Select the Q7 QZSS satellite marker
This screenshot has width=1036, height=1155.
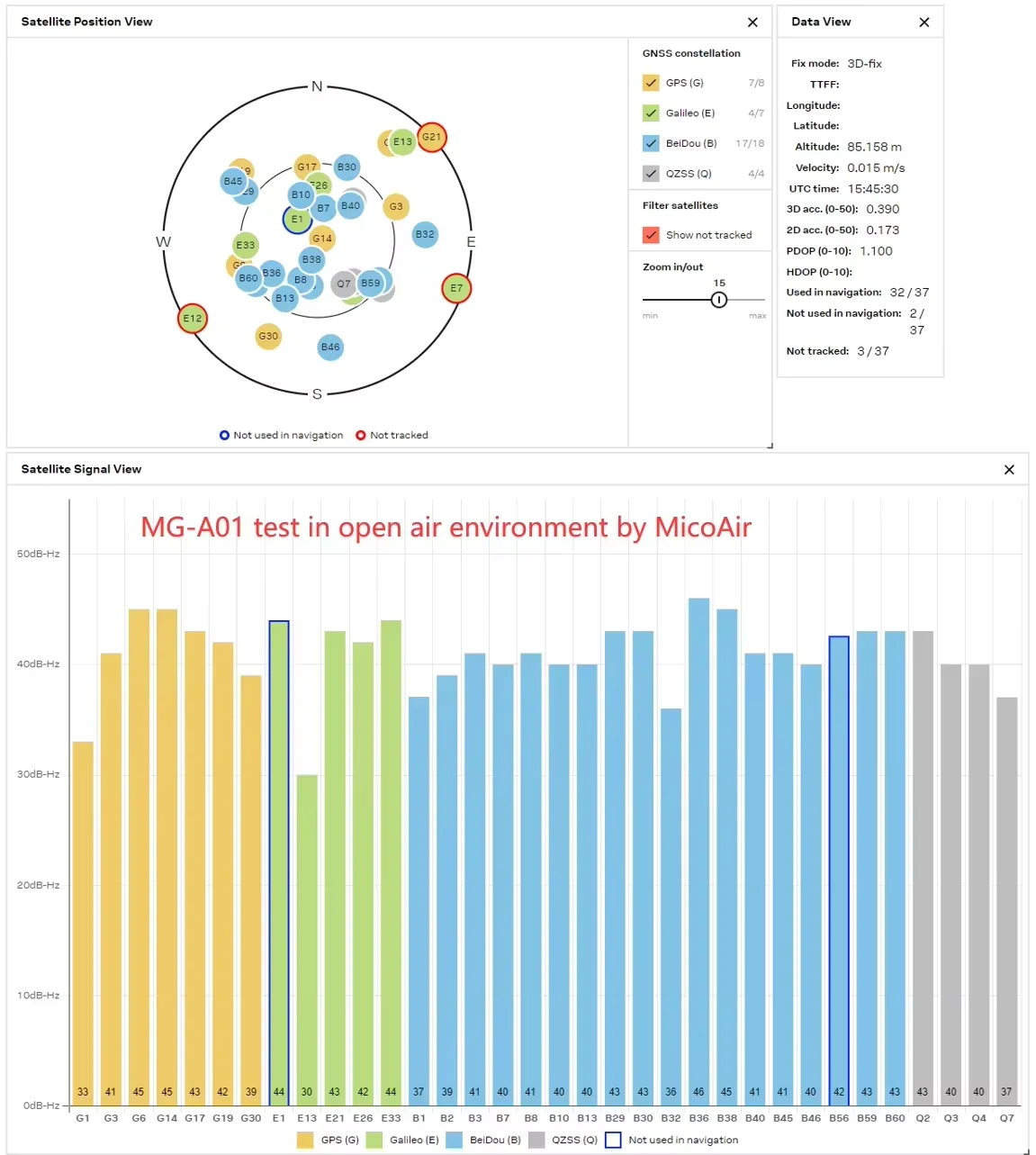[344, 284]
